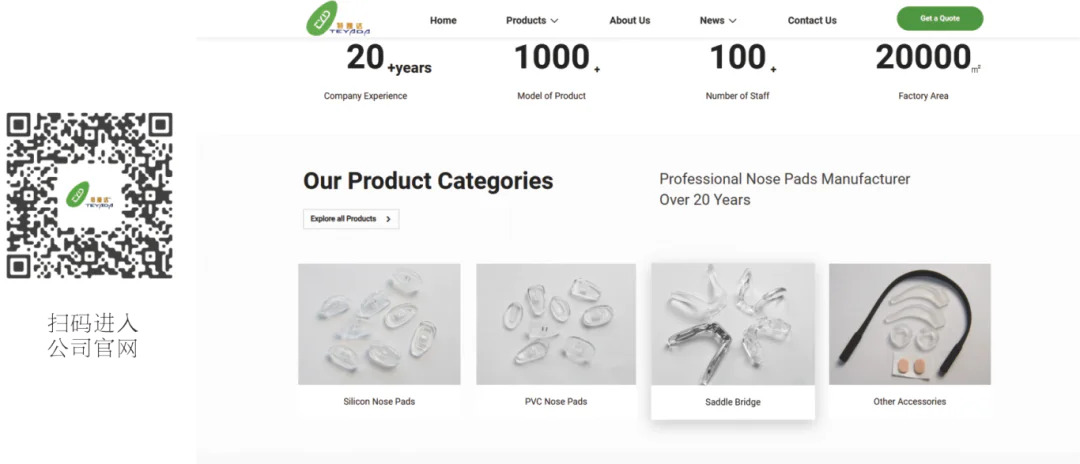
Task: Open the Other Accessories text link
Action: point(910,402)
